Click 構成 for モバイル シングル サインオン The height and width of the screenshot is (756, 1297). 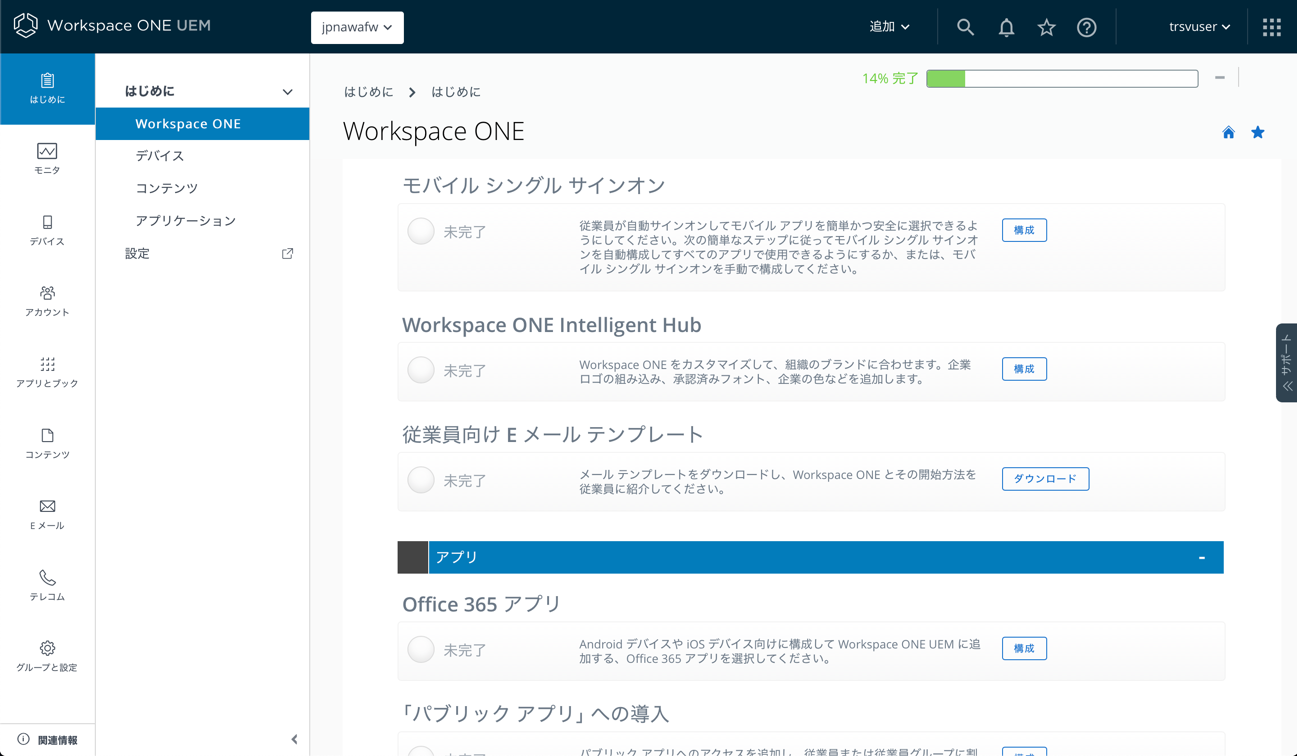coord(1024,230)
